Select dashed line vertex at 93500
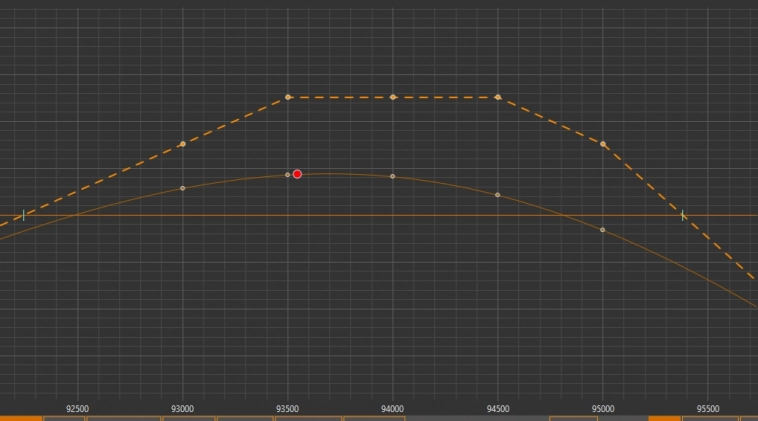 pos(288,97)
